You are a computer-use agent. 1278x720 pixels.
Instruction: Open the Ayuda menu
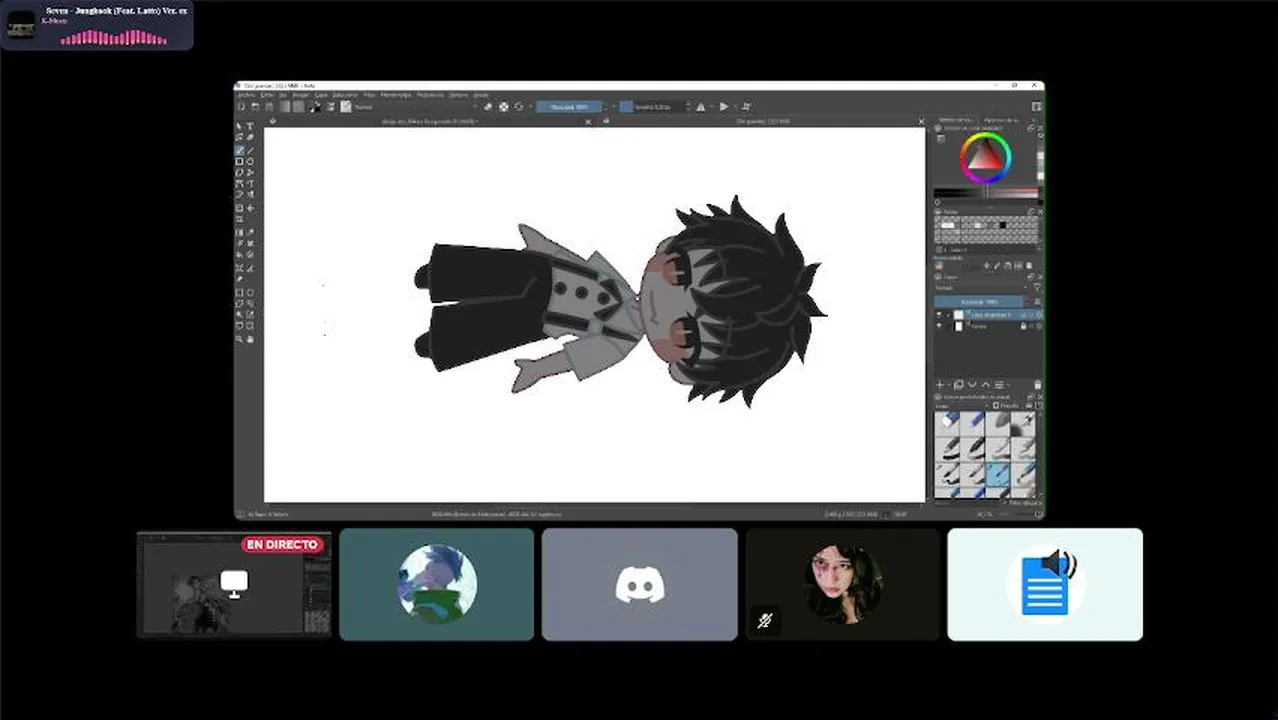tap(481, 96)
